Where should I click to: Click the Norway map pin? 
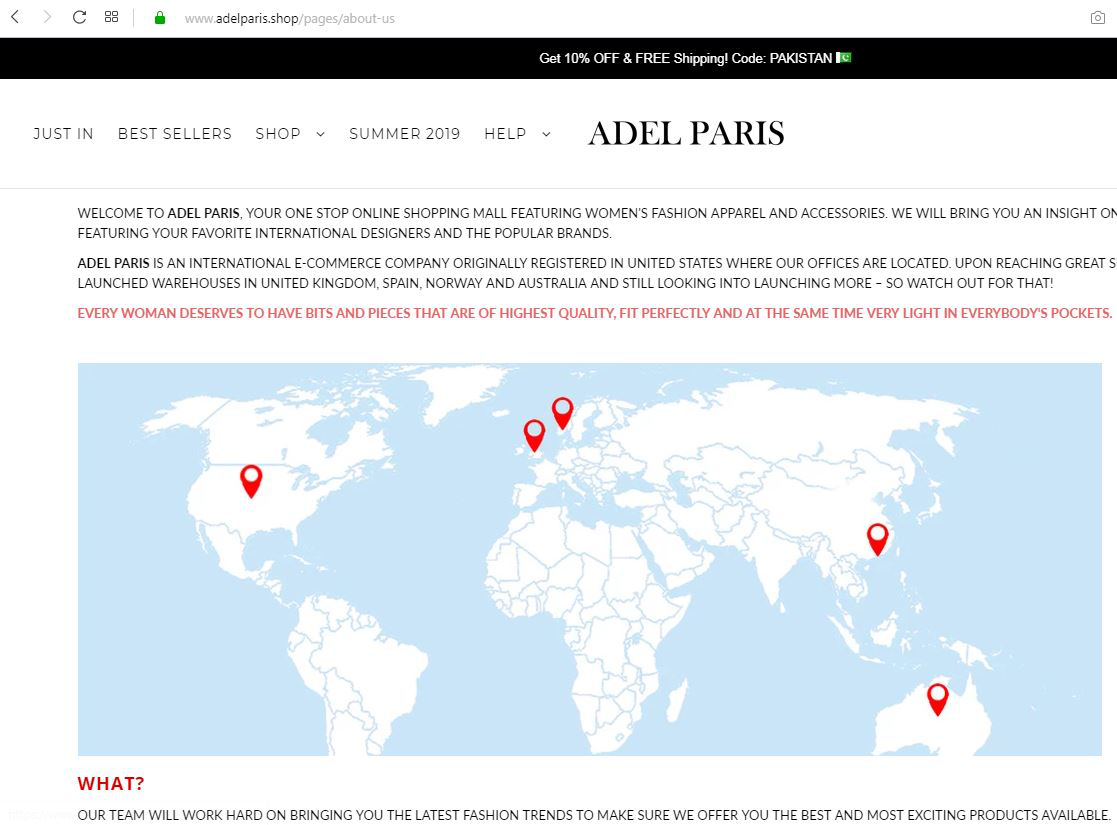[x=562, y=412]
